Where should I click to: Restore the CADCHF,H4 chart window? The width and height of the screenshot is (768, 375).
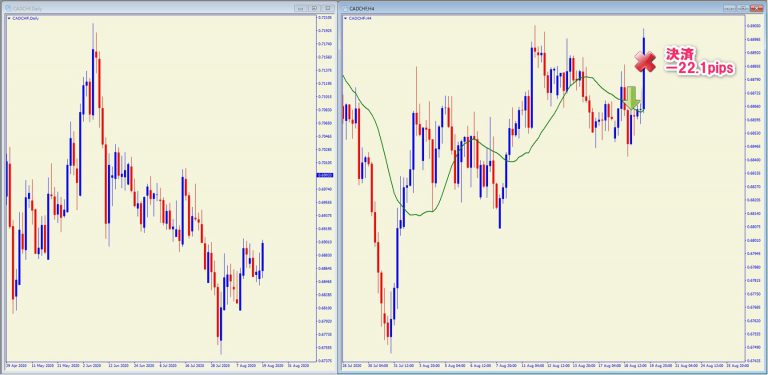click(743, 8)
